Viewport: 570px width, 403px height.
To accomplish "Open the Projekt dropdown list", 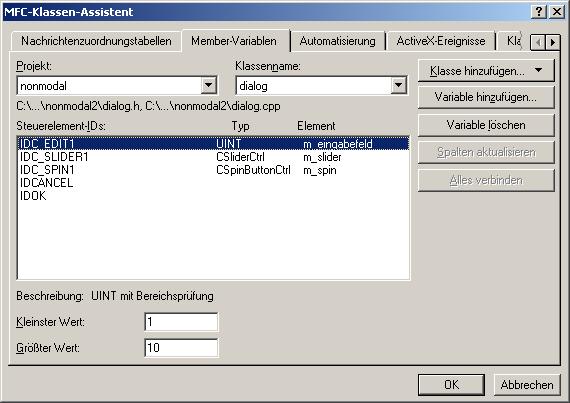I will 209,85.
